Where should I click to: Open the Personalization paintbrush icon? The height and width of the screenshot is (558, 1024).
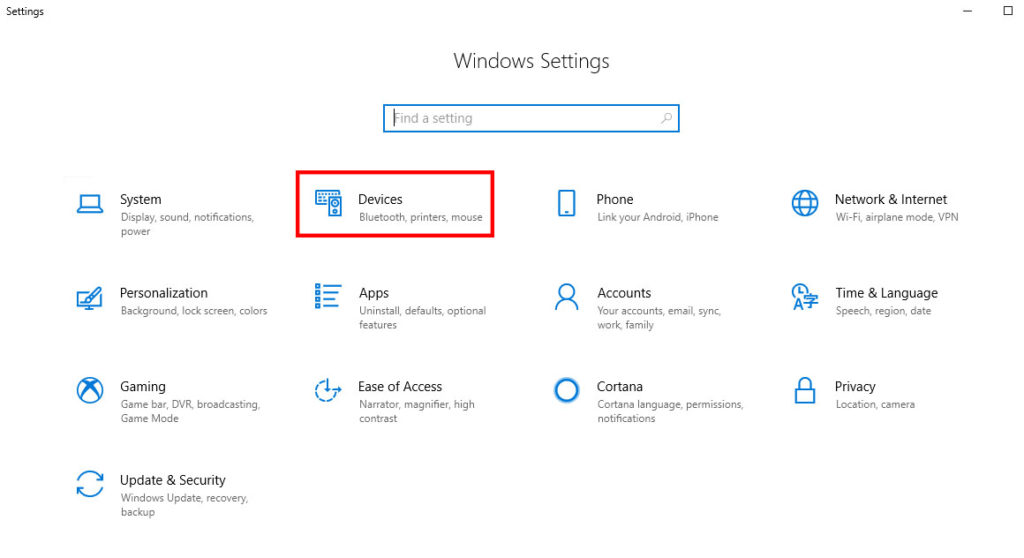89,299
